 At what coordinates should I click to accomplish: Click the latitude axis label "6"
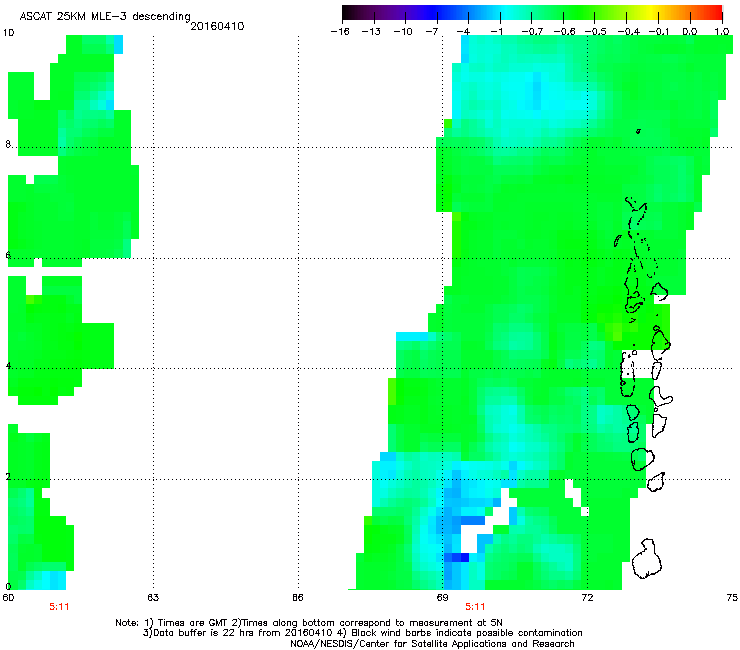click(8, 255)
